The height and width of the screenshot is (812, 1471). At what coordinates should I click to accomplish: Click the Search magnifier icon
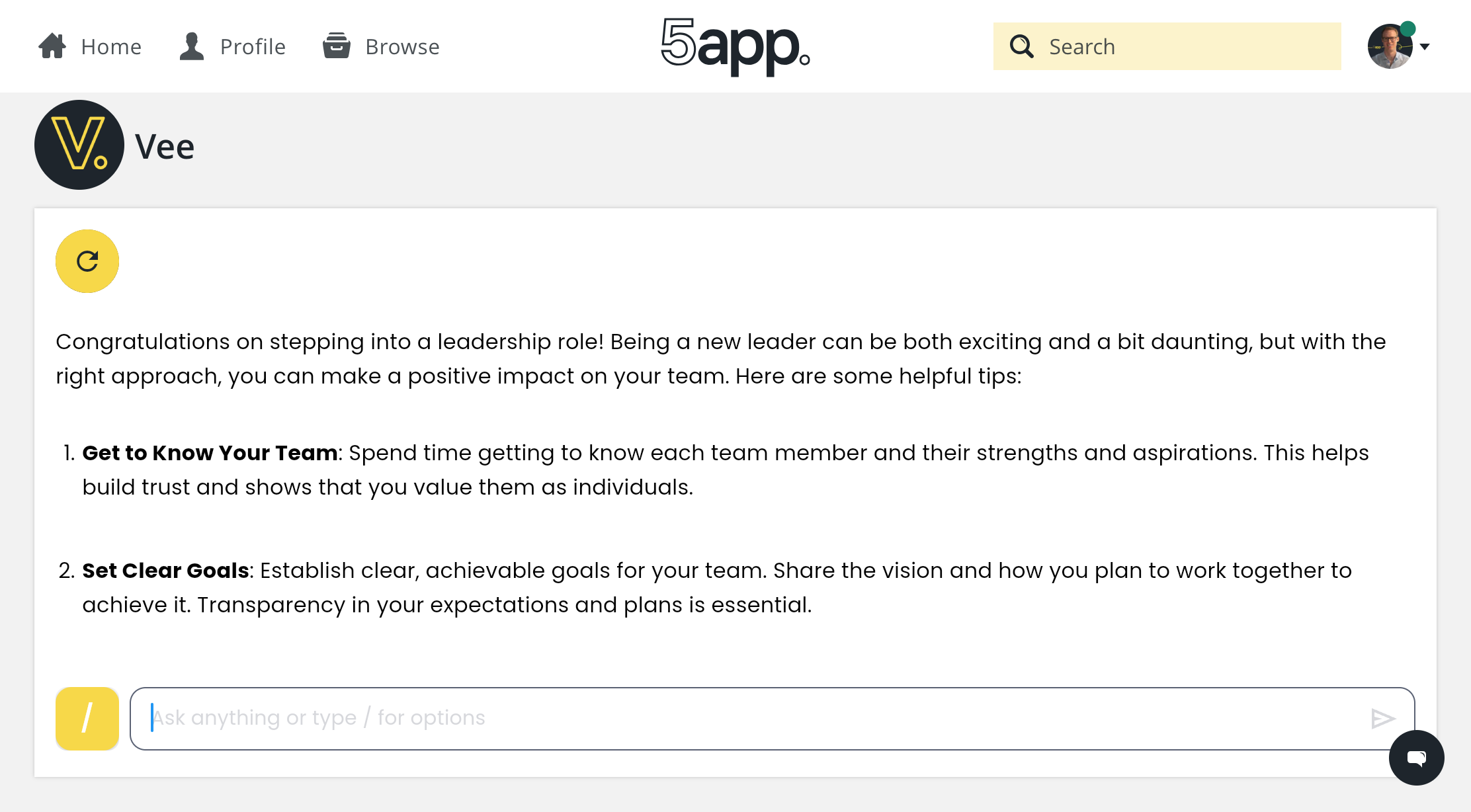[x=1022, y=45]
